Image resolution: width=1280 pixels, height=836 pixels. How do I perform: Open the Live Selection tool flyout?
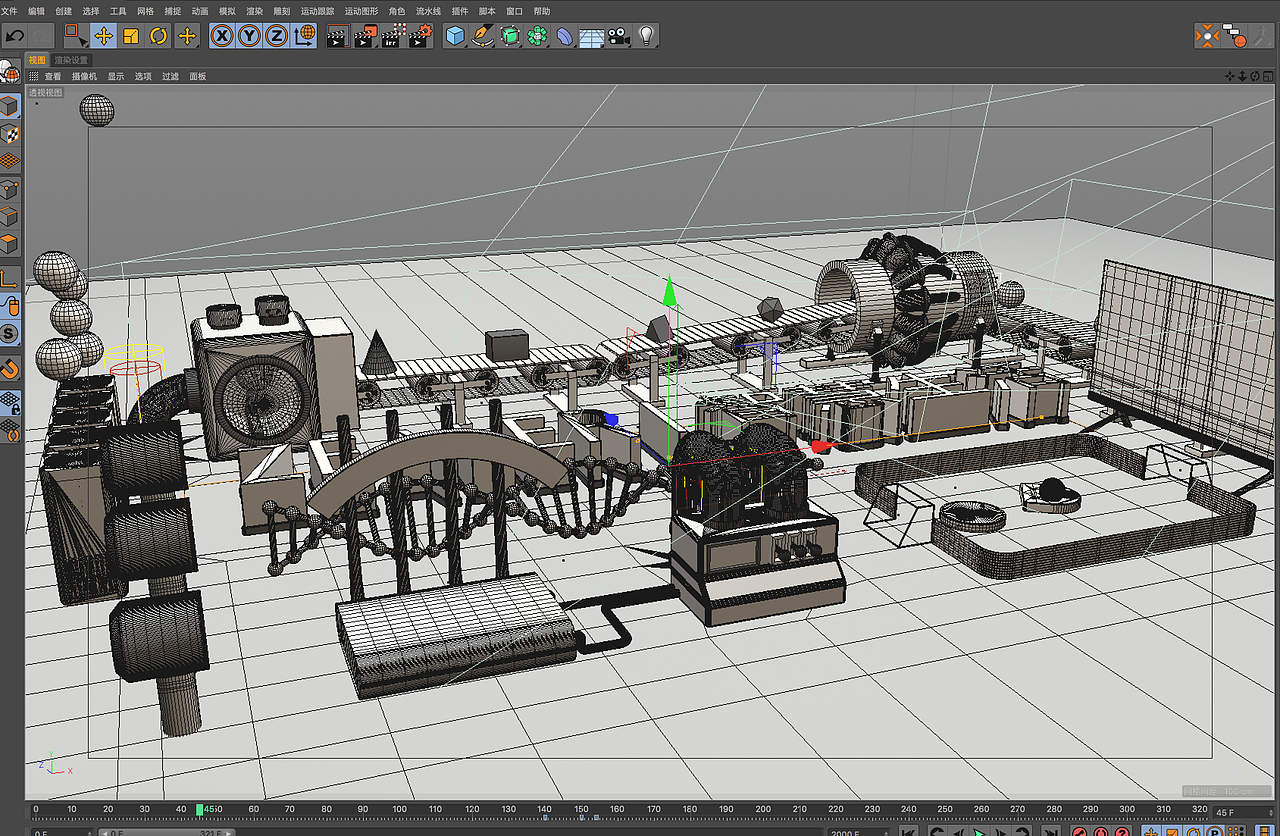pos(76,36)
